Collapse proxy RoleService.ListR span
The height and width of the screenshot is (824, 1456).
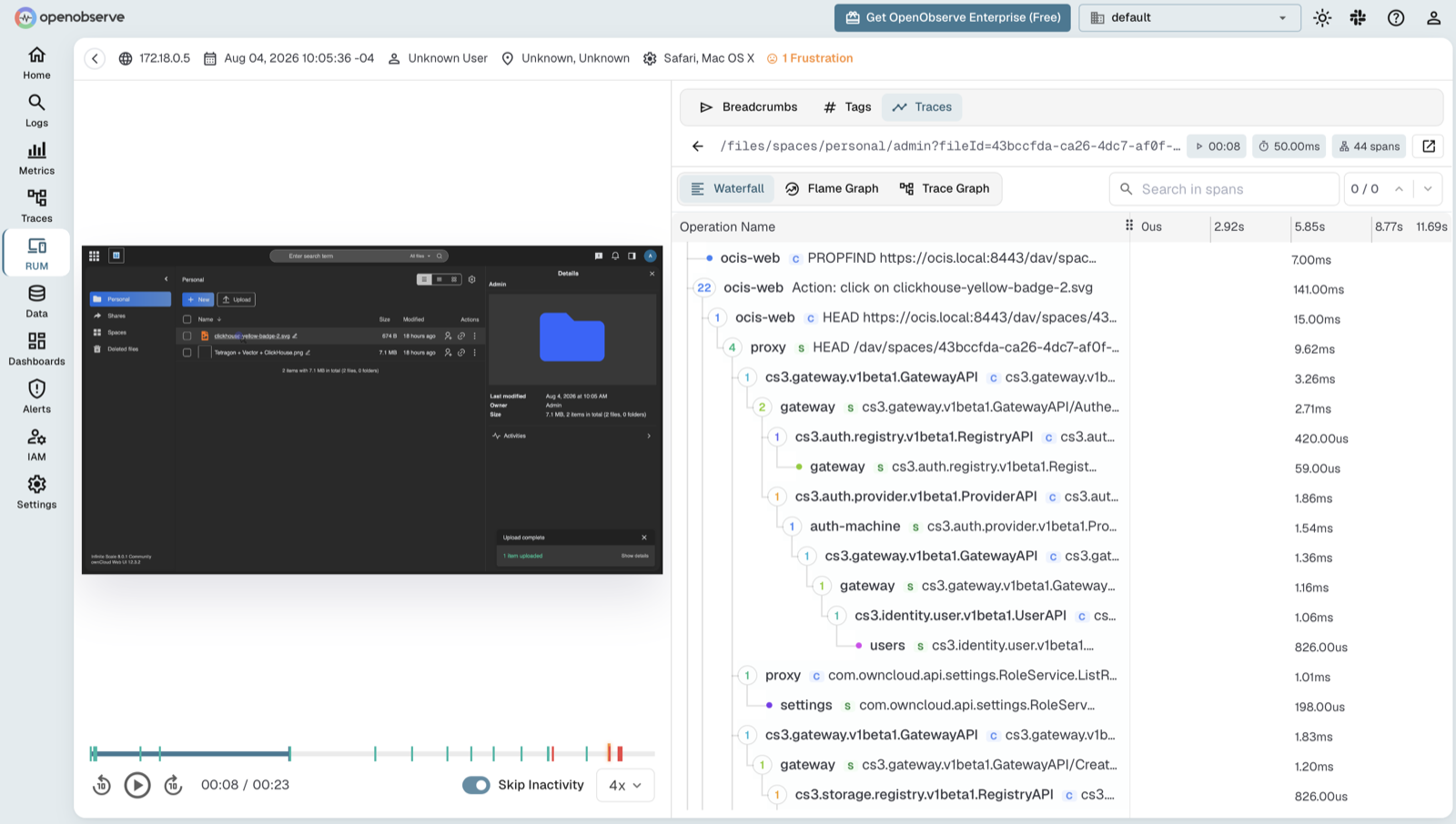(x=747, y=676)
